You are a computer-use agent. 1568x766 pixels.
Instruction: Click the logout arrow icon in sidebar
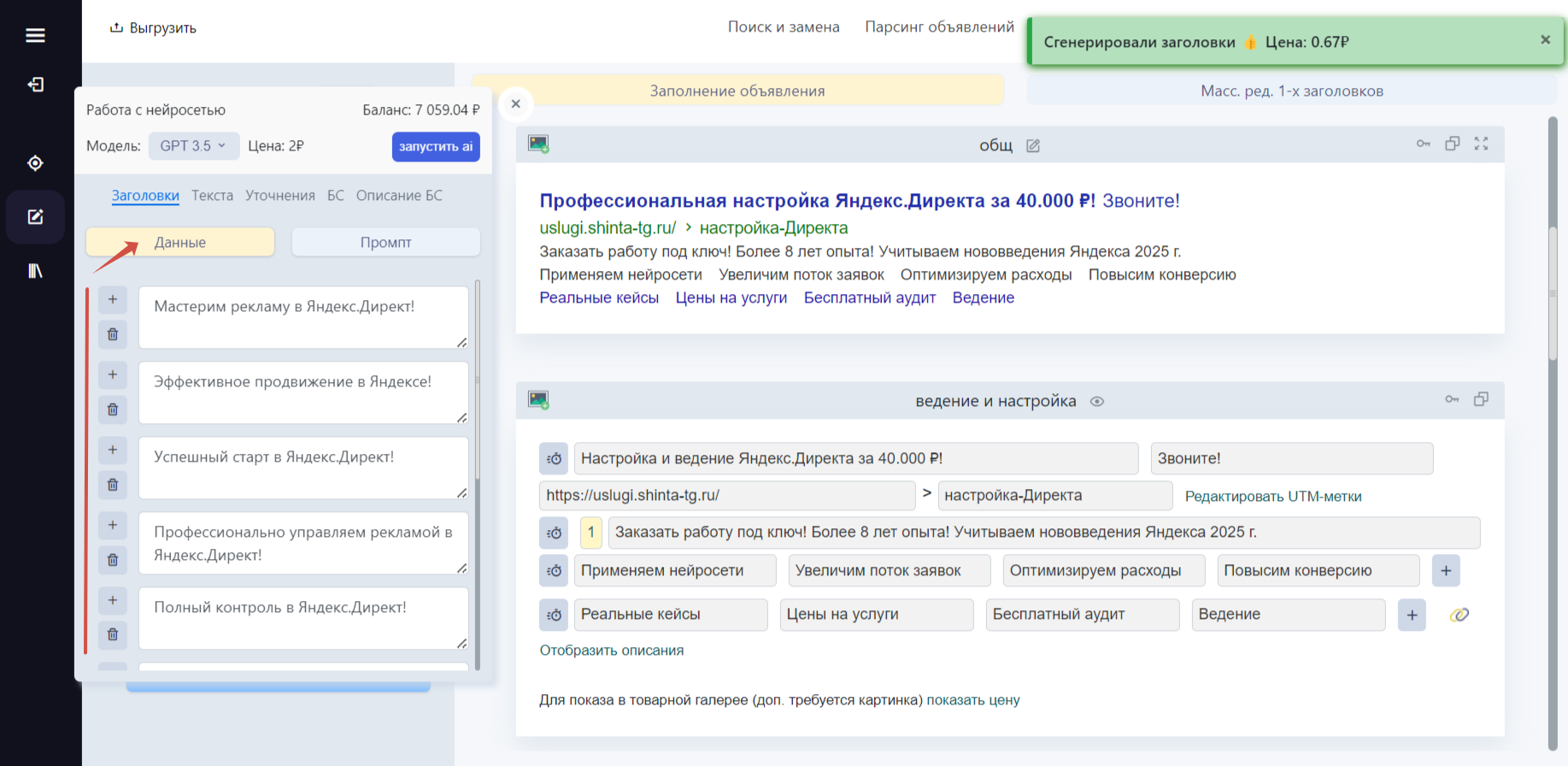[35, 85]
